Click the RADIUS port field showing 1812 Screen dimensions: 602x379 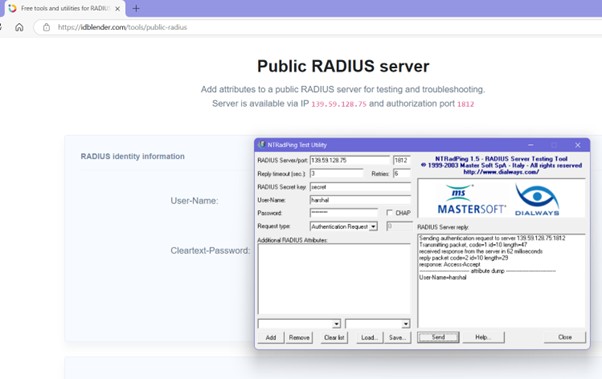click(x=402, y=161)
